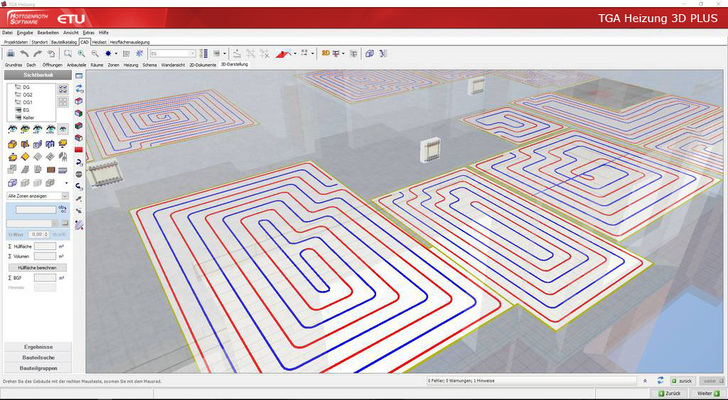Image resolution: width=728 pixels, height=400 pixels.
Task: Expand the small arrow below component icons
Action: click(x=66, y=183)
